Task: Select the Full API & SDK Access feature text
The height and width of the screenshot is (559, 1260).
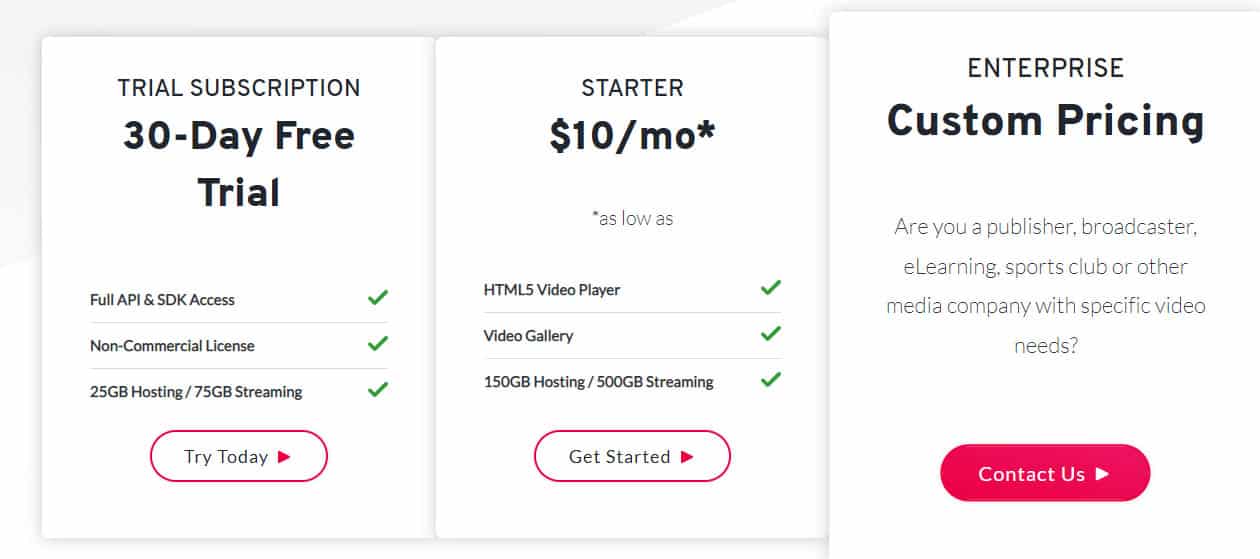Action: tap(162, 300)
